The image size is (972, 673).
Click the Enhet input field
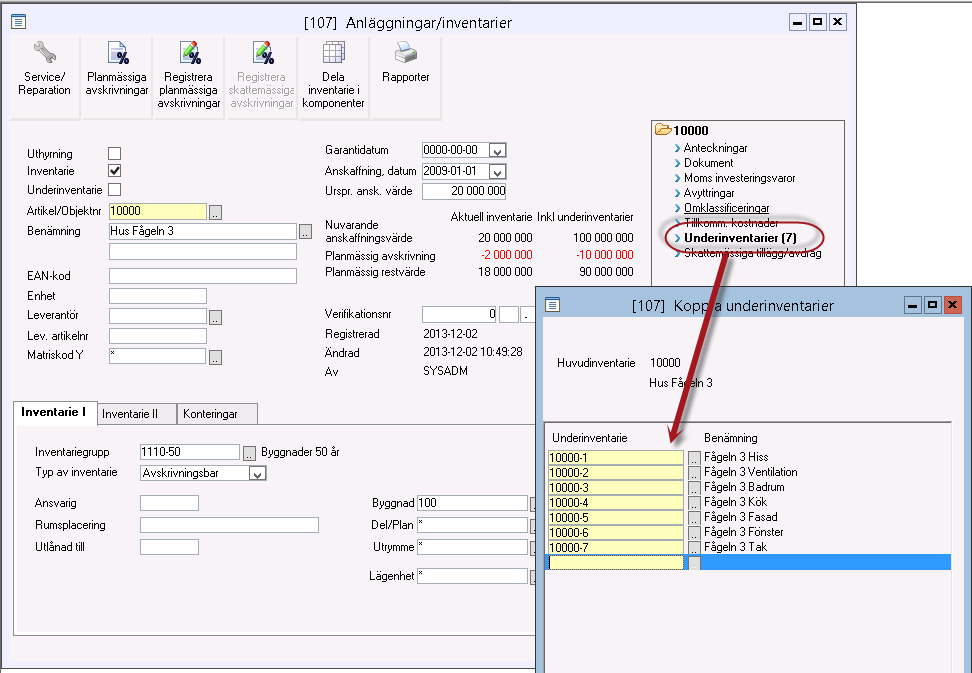[157, 296]
